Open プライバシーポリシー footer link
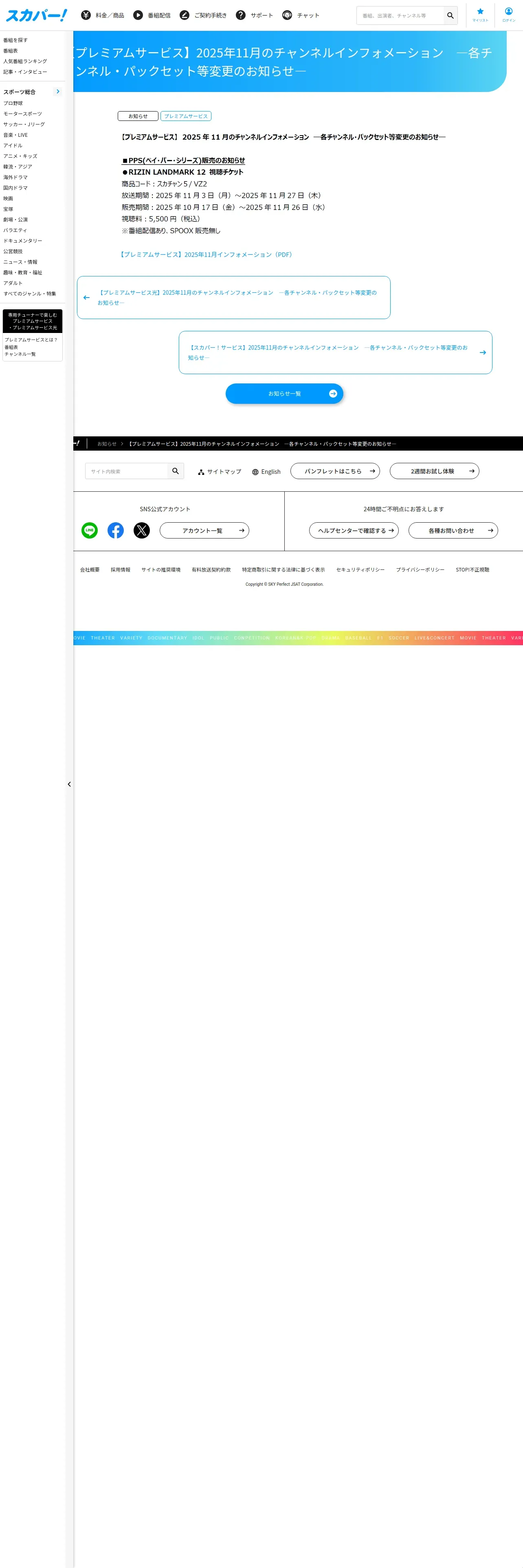Image resolution: width=523 pixels, height=1568 pixels. (420, 570)
